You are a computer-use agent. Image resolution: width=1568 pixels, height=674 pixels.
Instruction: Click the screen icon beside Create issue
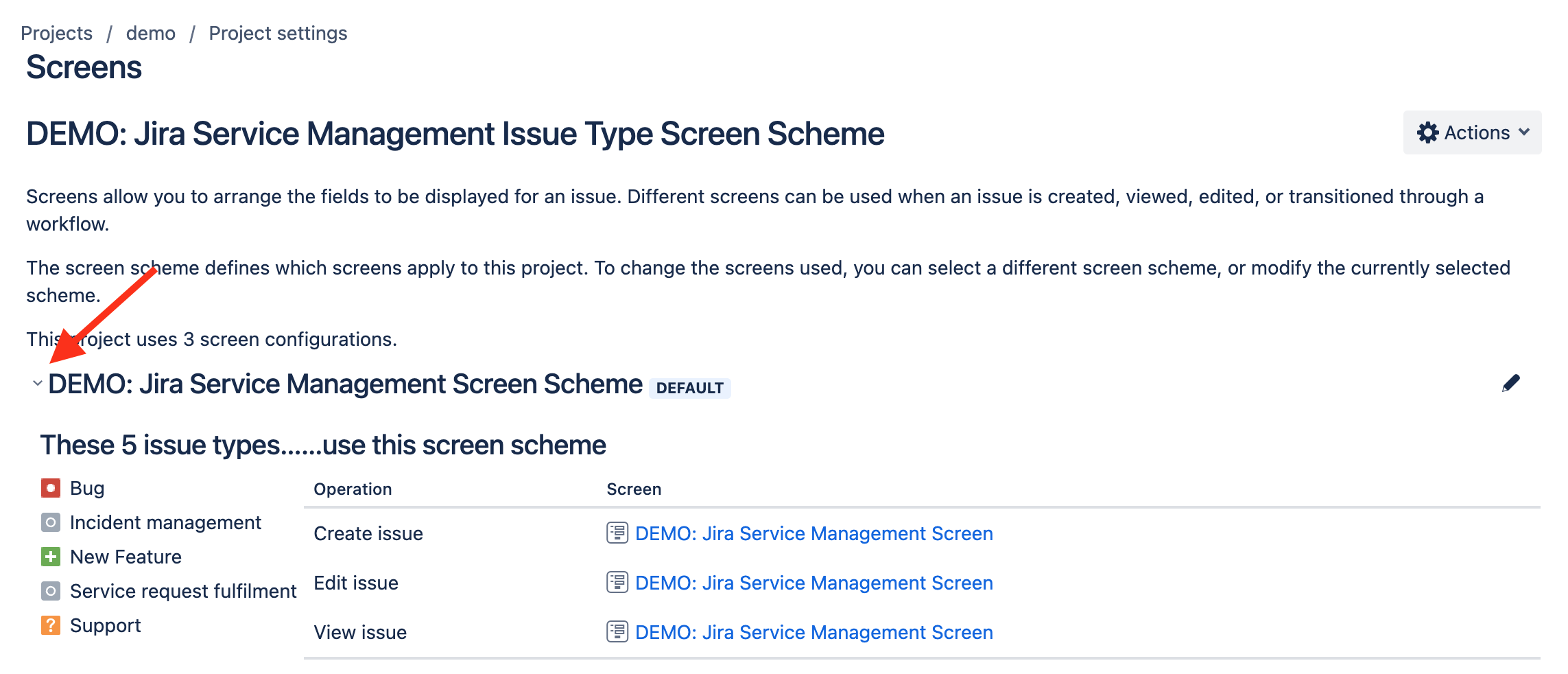[617, 533]
